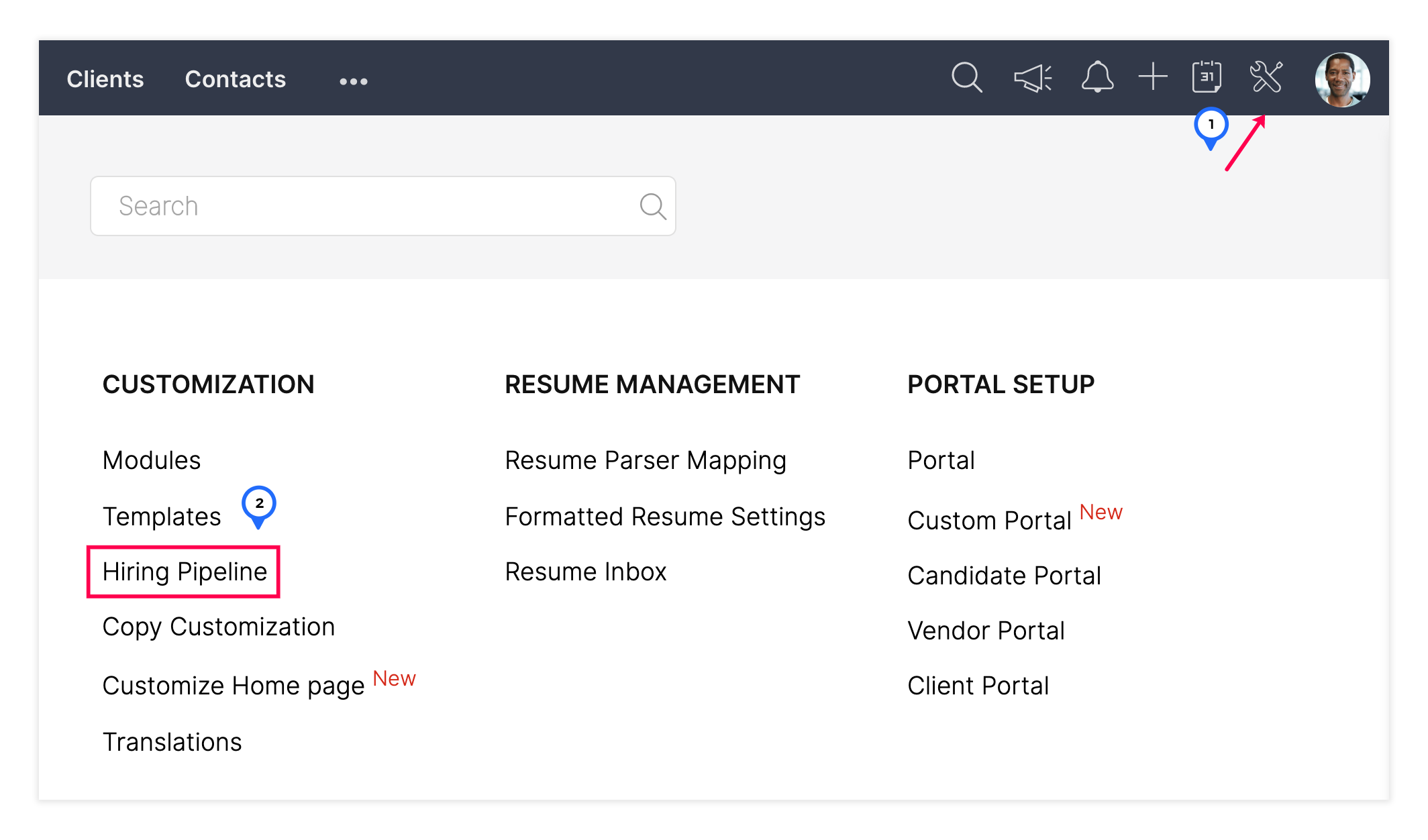Image resolution: width=1428 pixels, height=840 pixels.
Task: Open Modules under Customization
Action: 152,460
